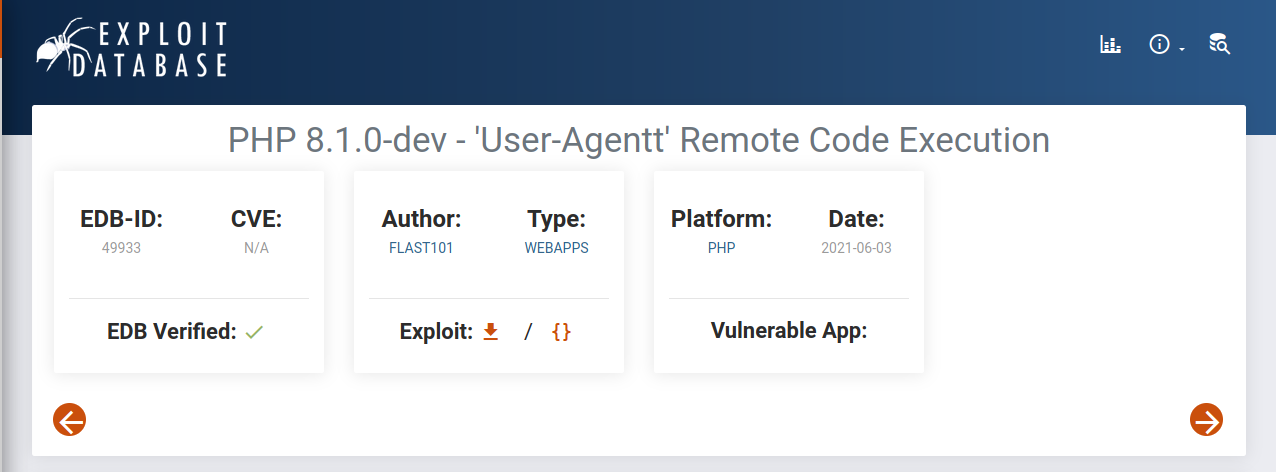
Task: Click the EDB Verified label
Action: pos(172,331)
